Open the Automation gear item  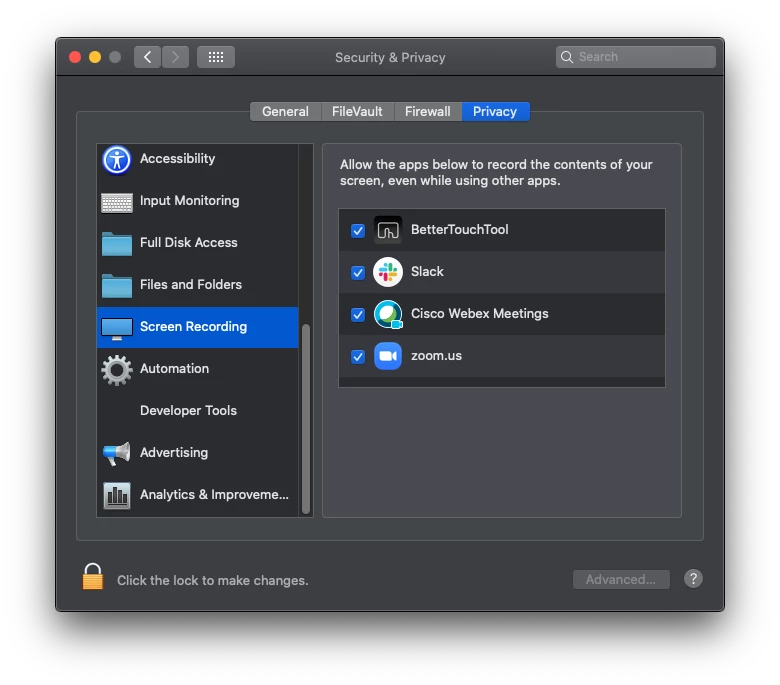tap(117, 370)
